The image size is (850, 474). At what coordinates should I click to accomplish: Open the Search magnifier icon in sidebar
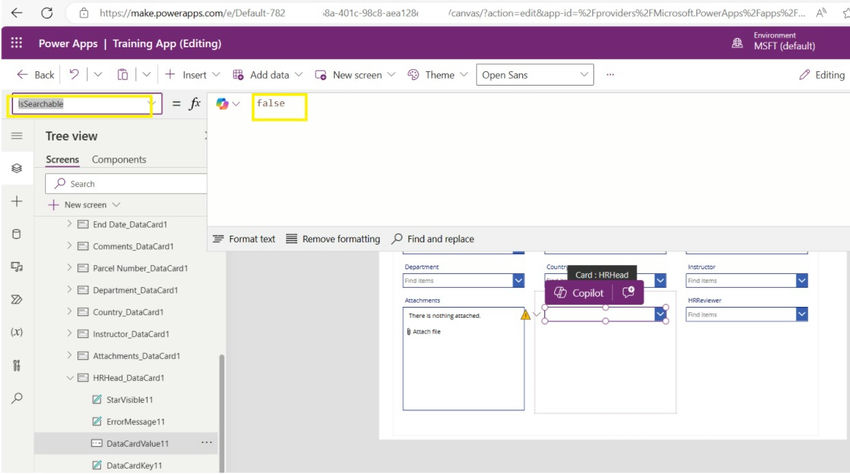coord(17,398)
